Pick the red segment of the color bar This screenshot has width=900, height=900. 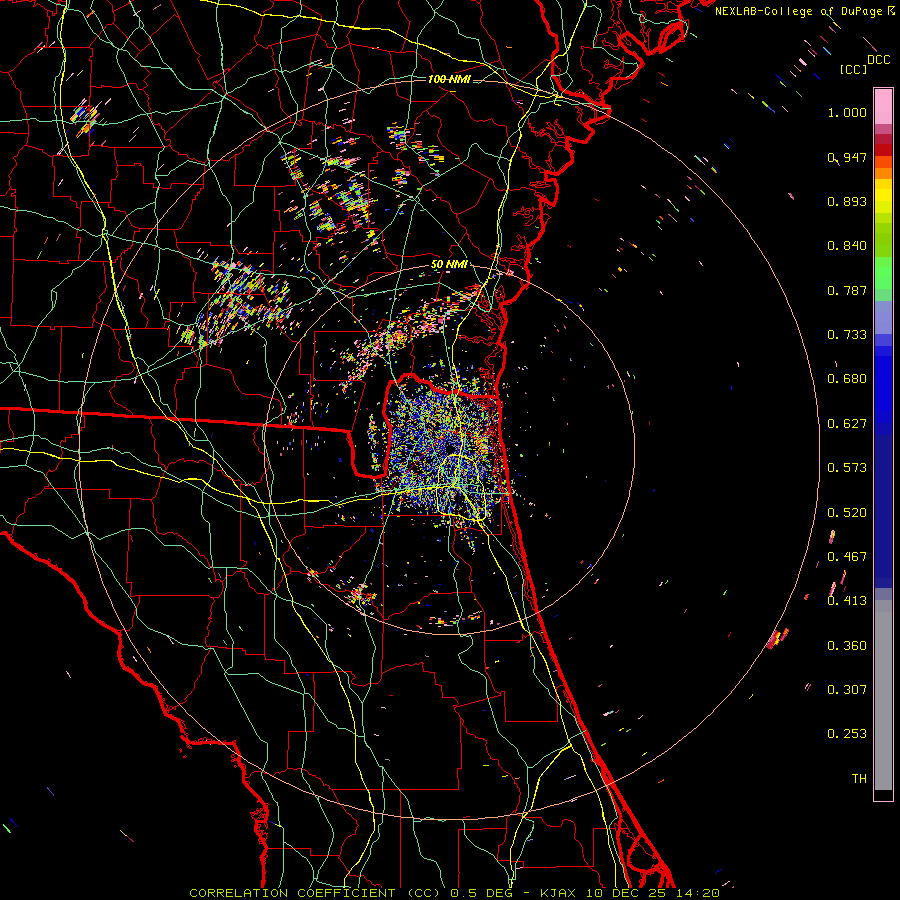point(883,150)
